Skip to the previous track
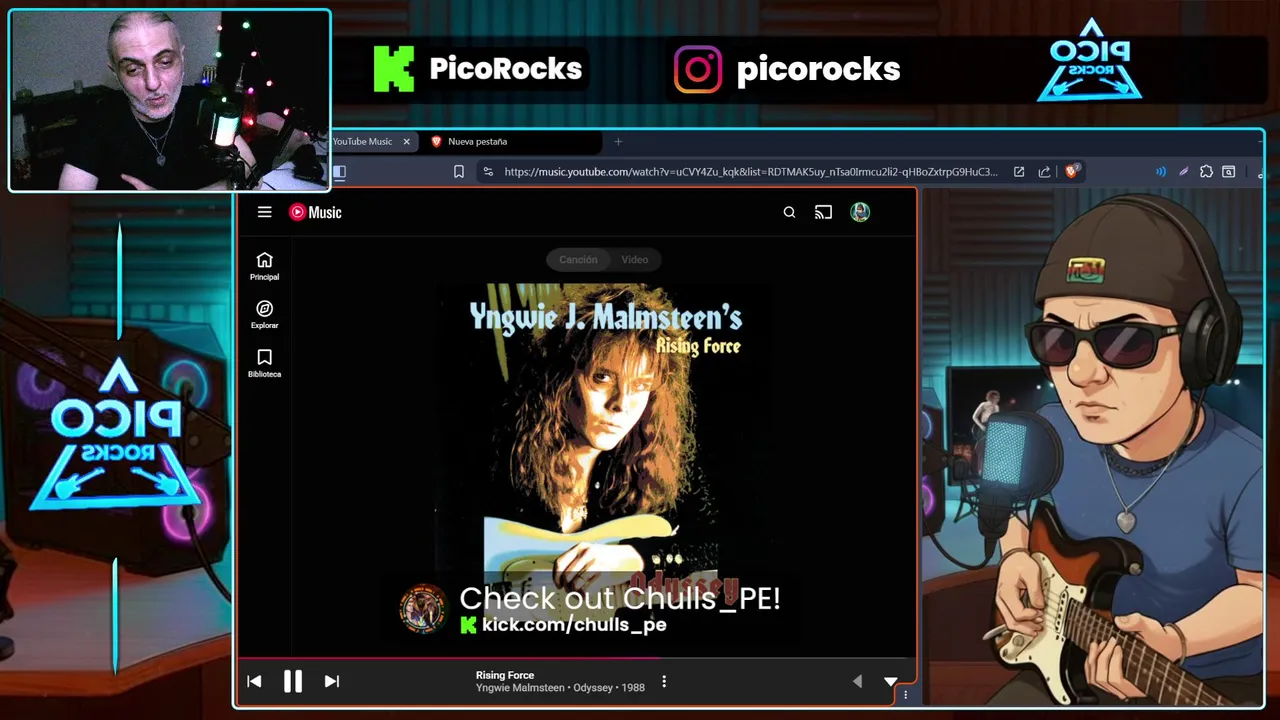 coord(254,681)
